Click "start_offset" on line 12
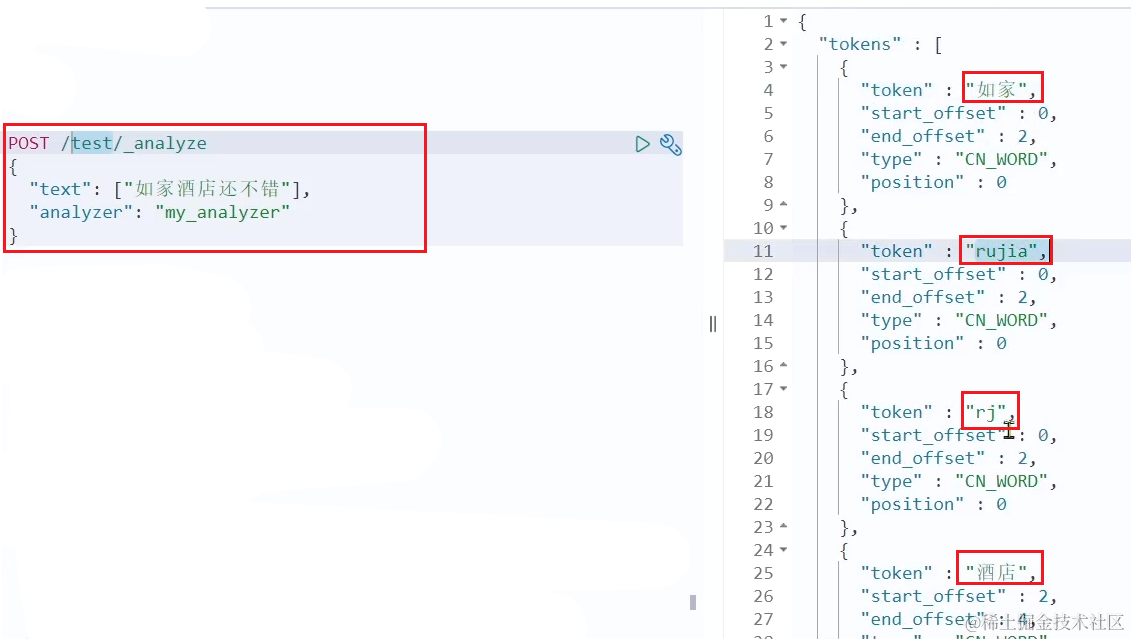Image resolution: width=1131 pixels, height=639 pixels. pos(933,274)
